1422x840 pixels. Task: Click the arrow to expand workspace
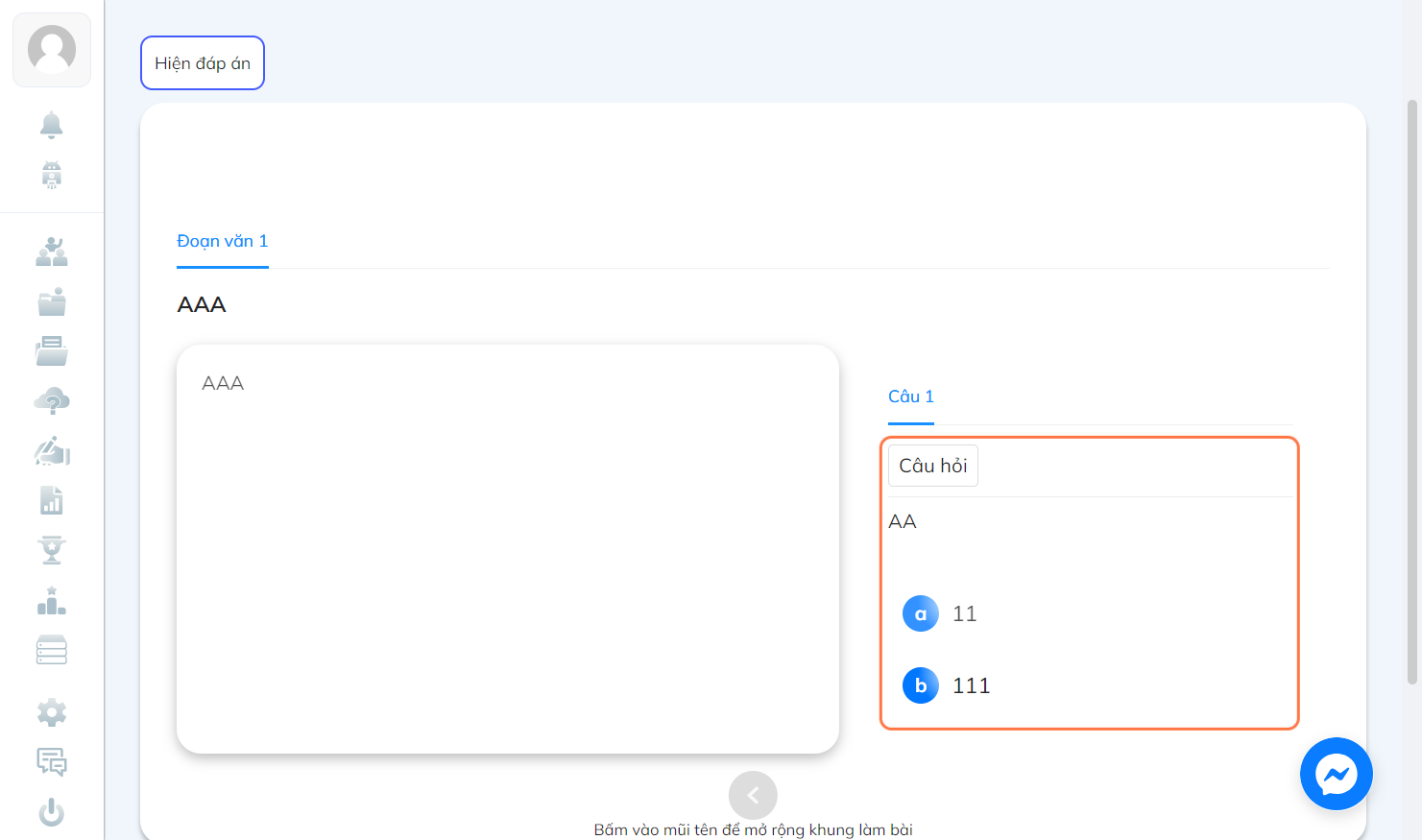[x=753, y=795]
